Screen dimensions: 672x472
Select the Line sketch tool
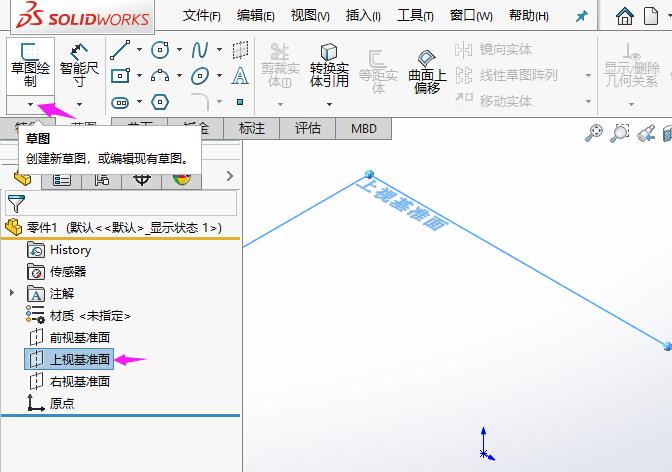tap(120, 50)
